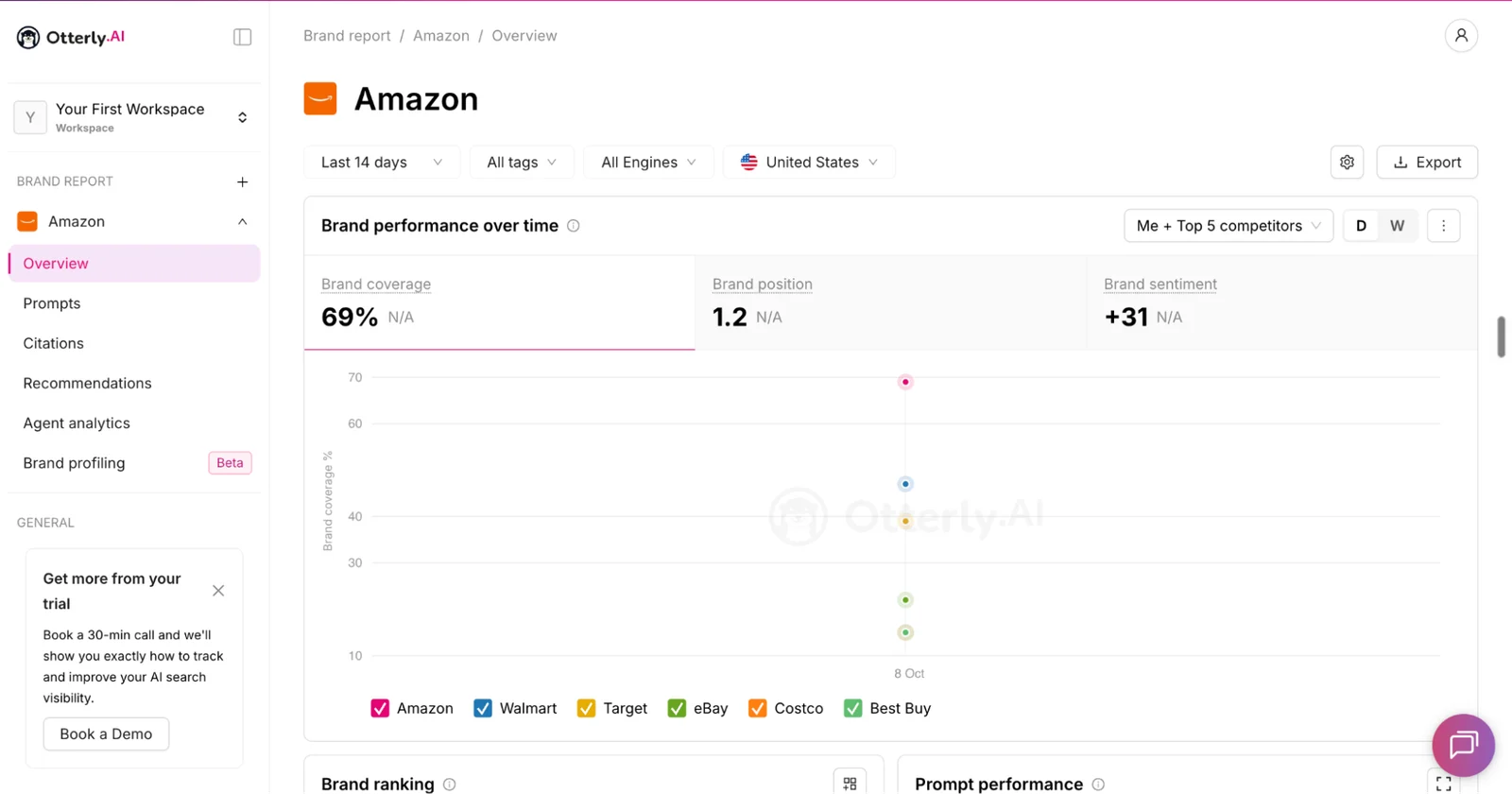Switch chart to weekly W view
1512x794 pixels.
tap(1398, 226)
